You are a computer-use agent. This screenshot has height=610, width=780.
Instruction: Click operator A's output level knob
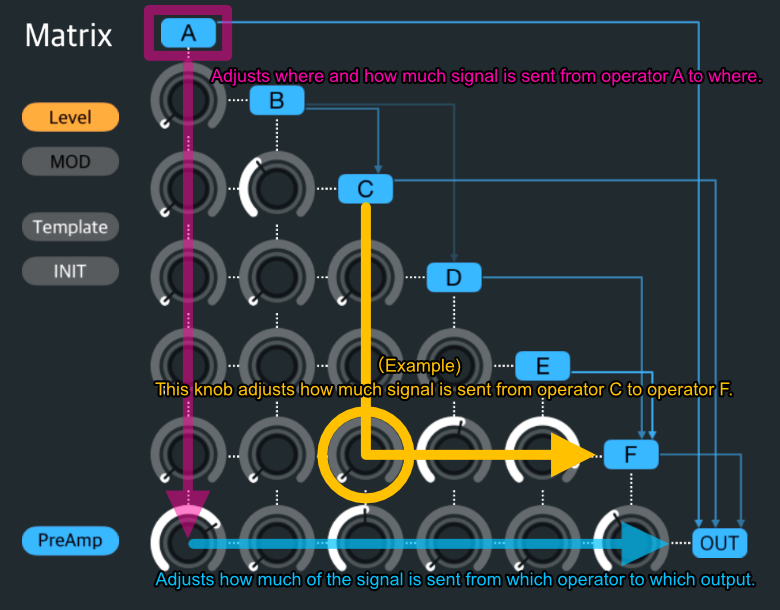pyautogui.click(x=188, y=544)
